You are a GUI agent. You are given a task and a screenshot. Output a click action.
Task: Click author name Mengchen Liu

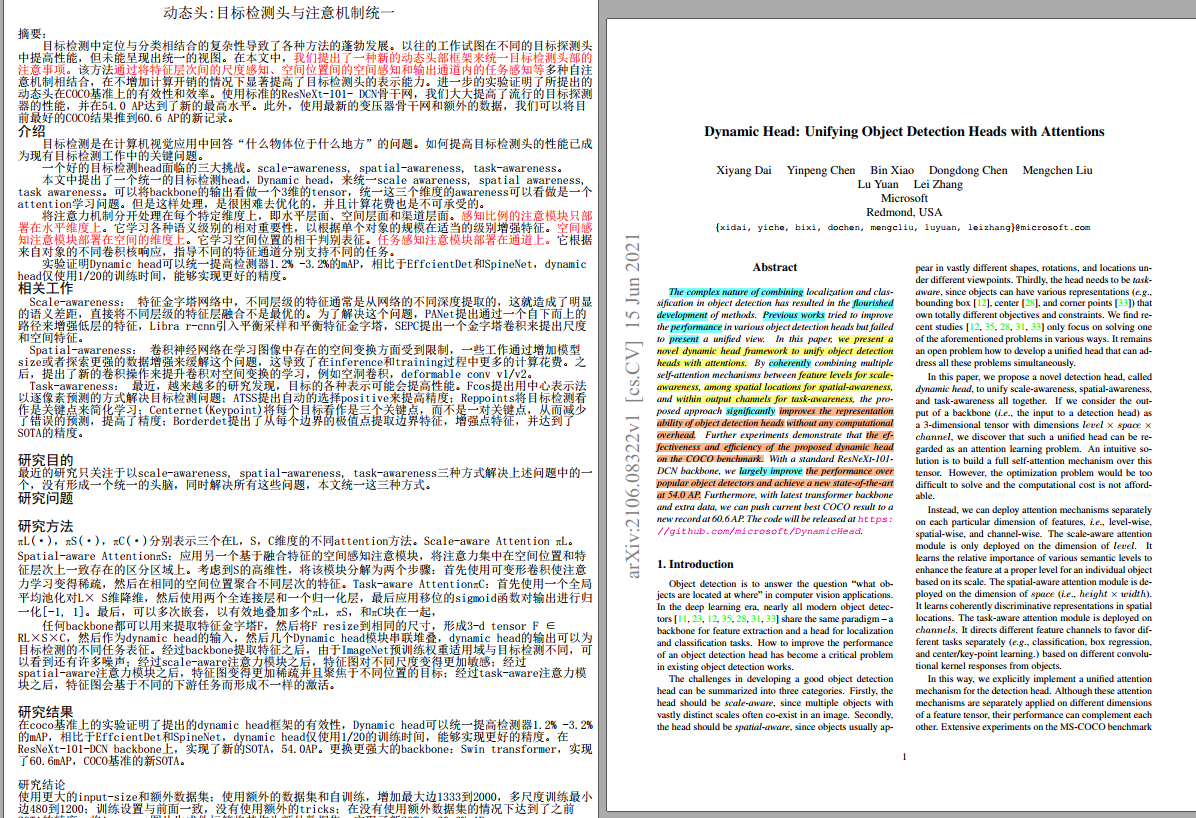point(1057,170)
